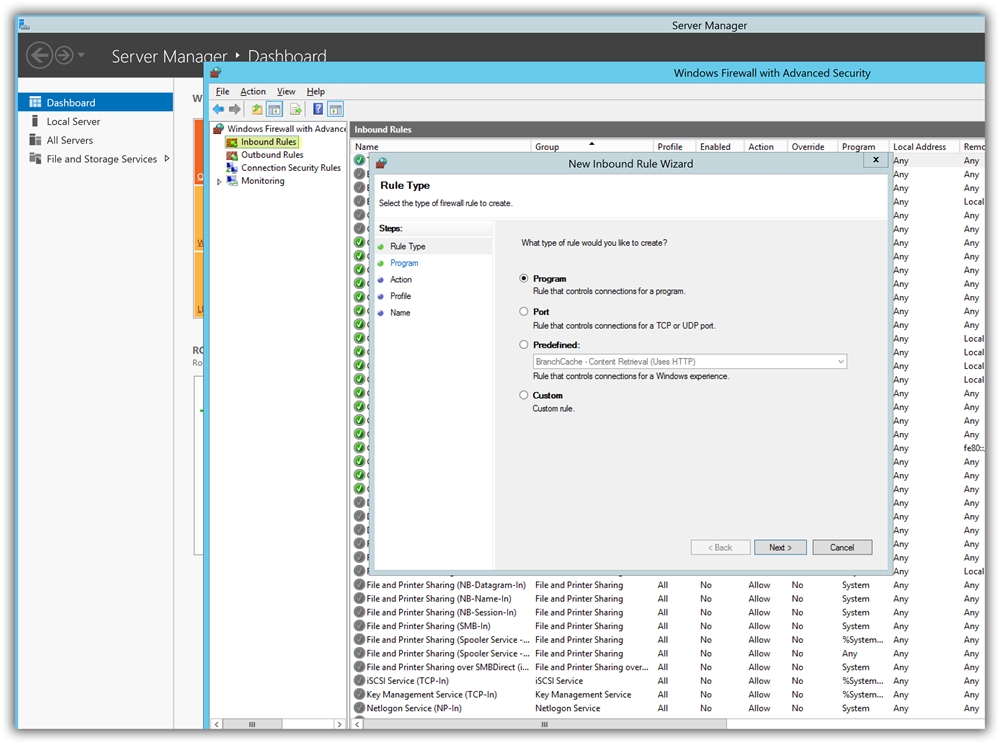This screenshot has width=1000, height=744.
Task: Open the Server Manager navigation history dropdown arrow
Action: pos(81,55)
